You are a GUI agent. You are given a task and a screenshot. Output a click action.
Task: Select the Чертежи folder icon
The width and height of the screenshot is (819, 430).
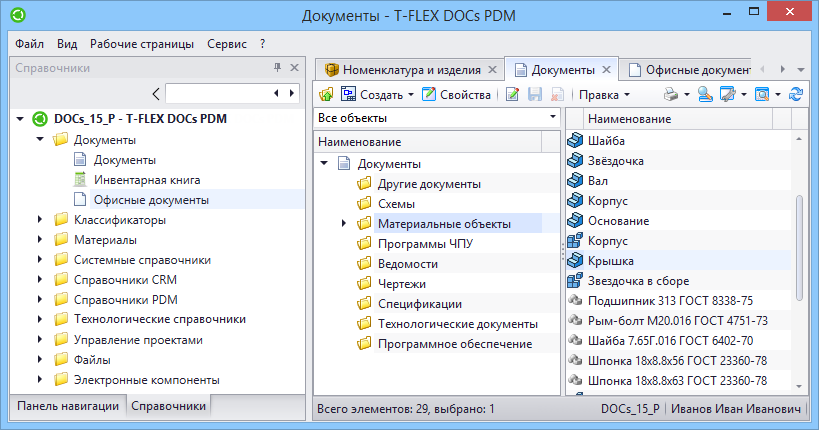pyautogui.click(x=364, y=284)
